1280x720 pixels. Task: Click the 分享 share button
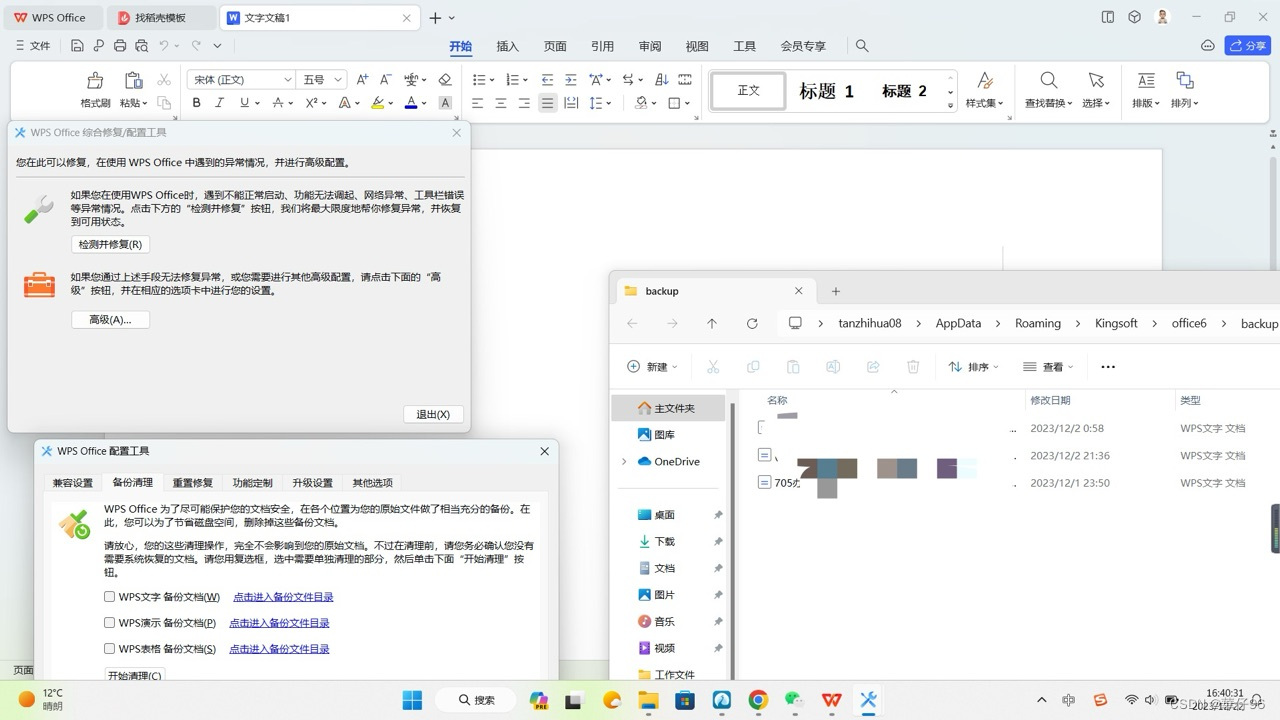(1248, 46)
